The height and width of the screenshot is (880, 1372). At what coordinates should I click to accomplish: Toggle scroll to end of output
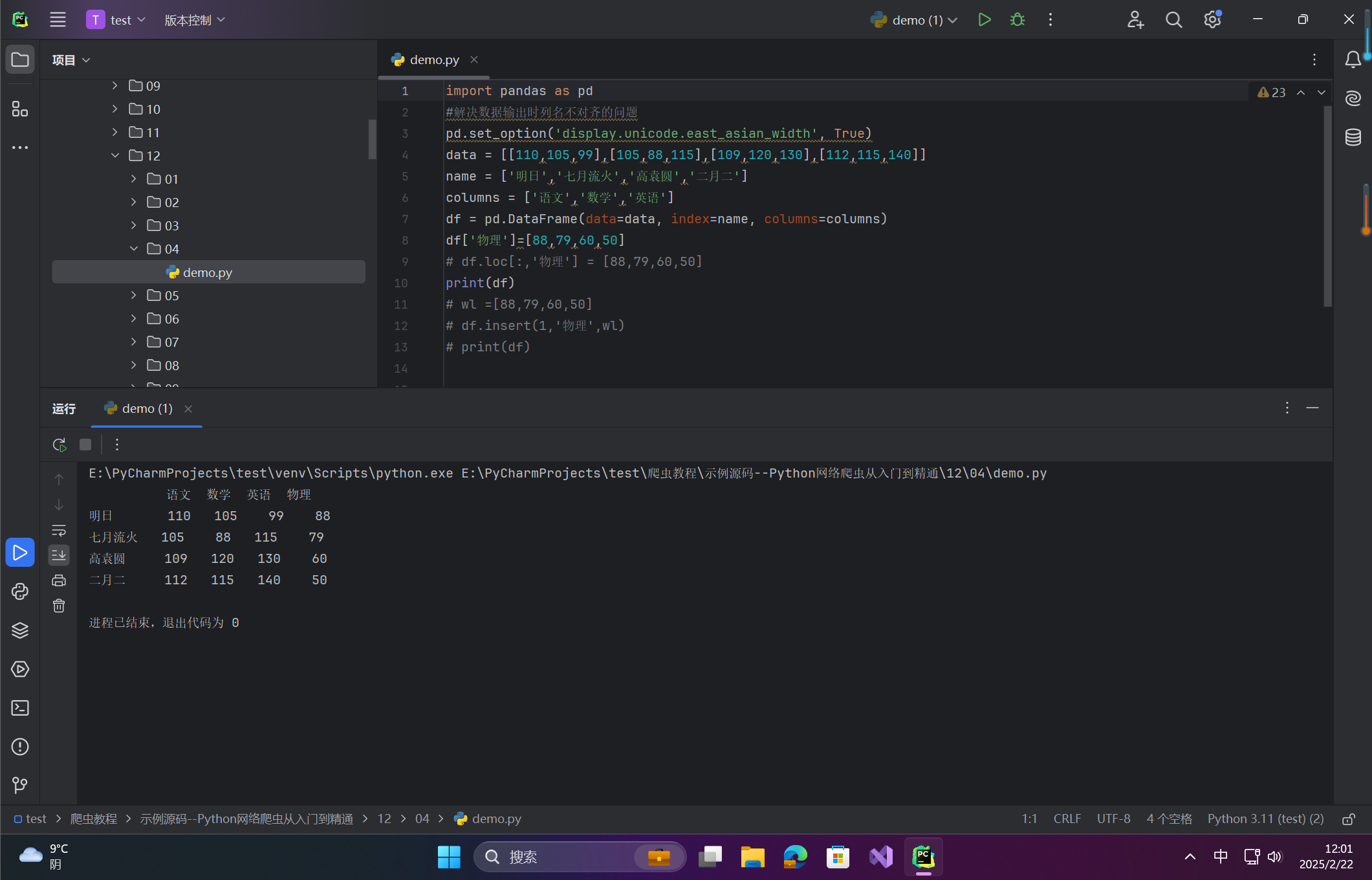(x=59, y=555)
